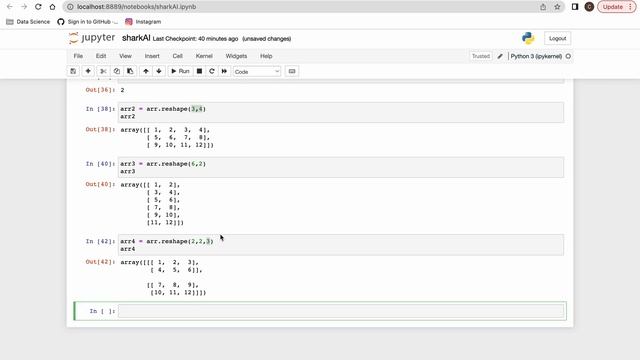Copy selected cells icon
640x360 pixels.
pos(117,71)
